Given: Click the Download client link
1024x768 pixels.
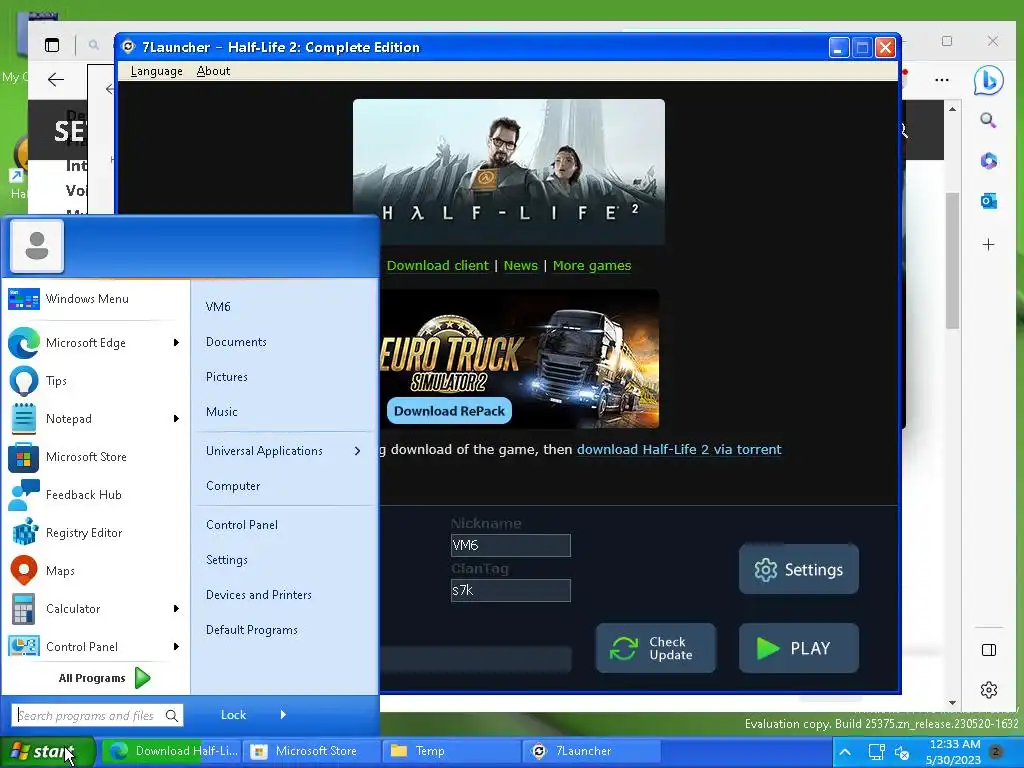Looking at the screenshot, I should tap(437, 266).
